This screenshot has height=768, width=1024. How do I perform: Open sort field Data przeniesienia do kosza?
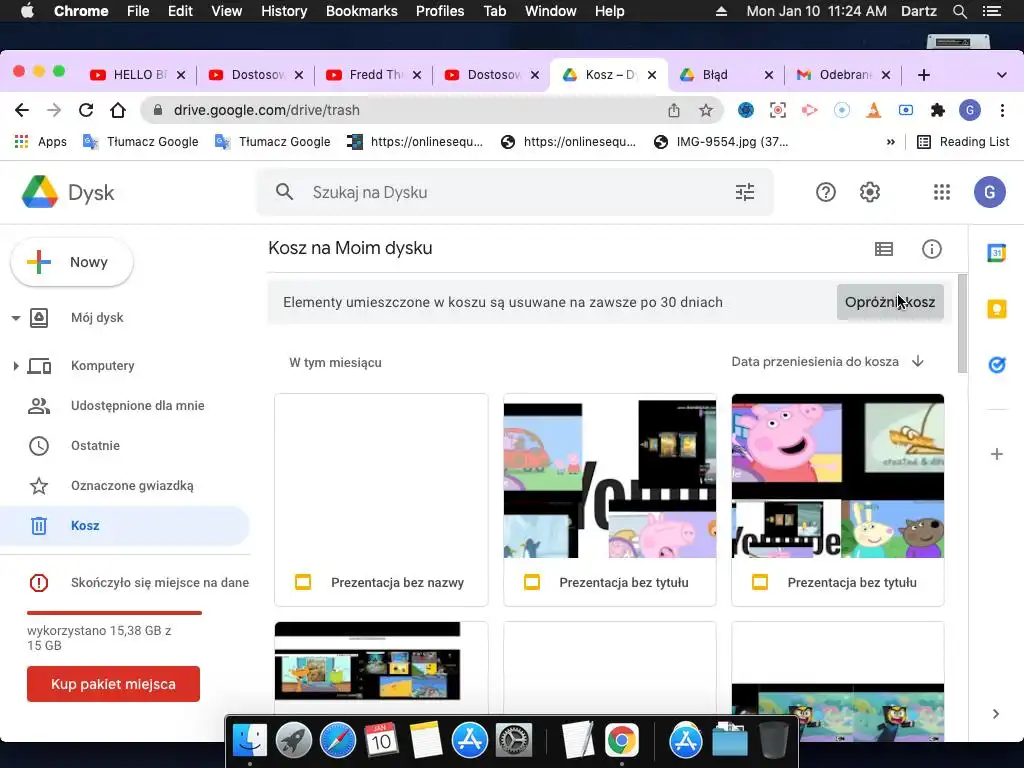tap(814, 361)
